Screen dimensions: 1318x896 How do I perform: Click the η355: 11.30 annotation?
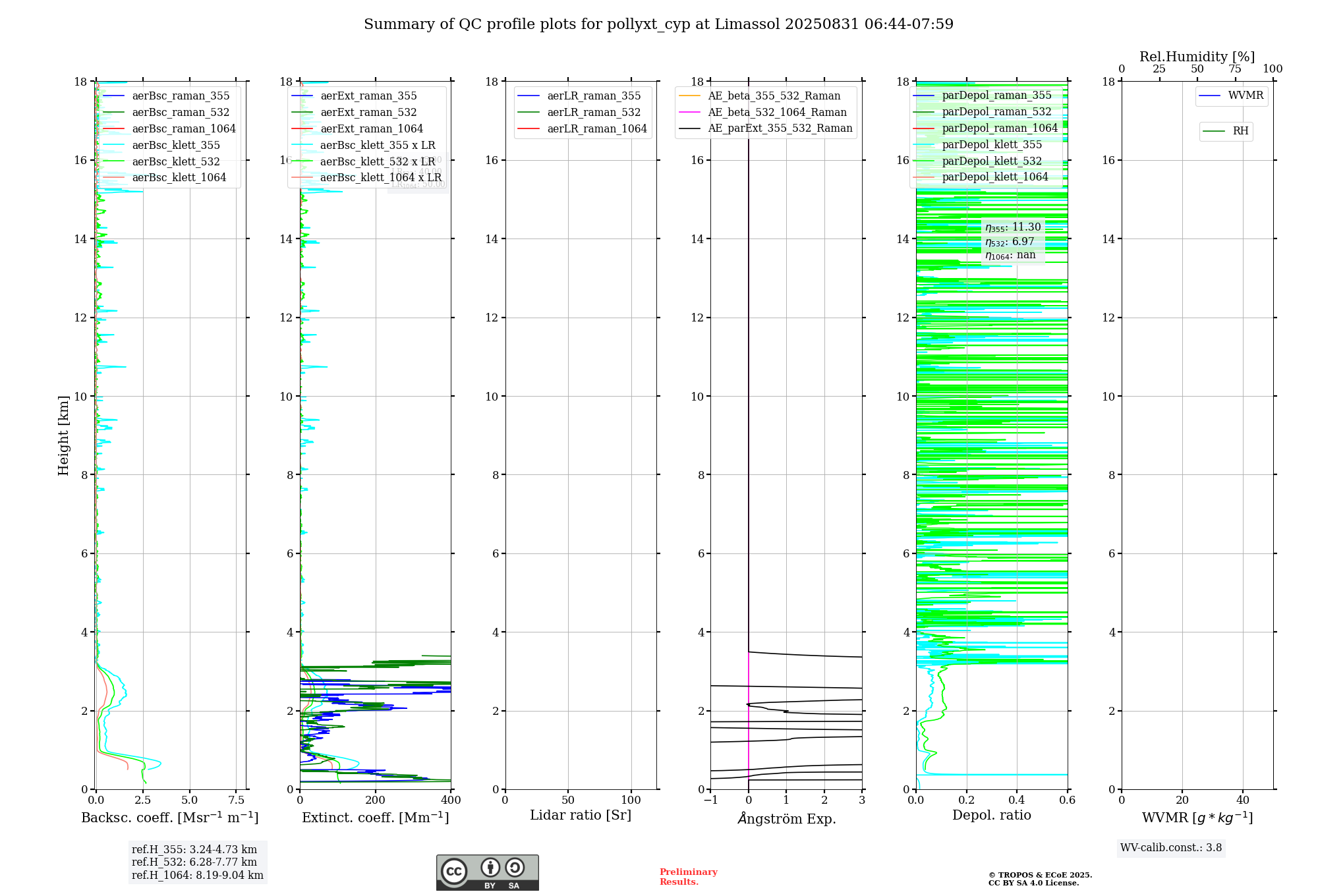point(1013,227)
